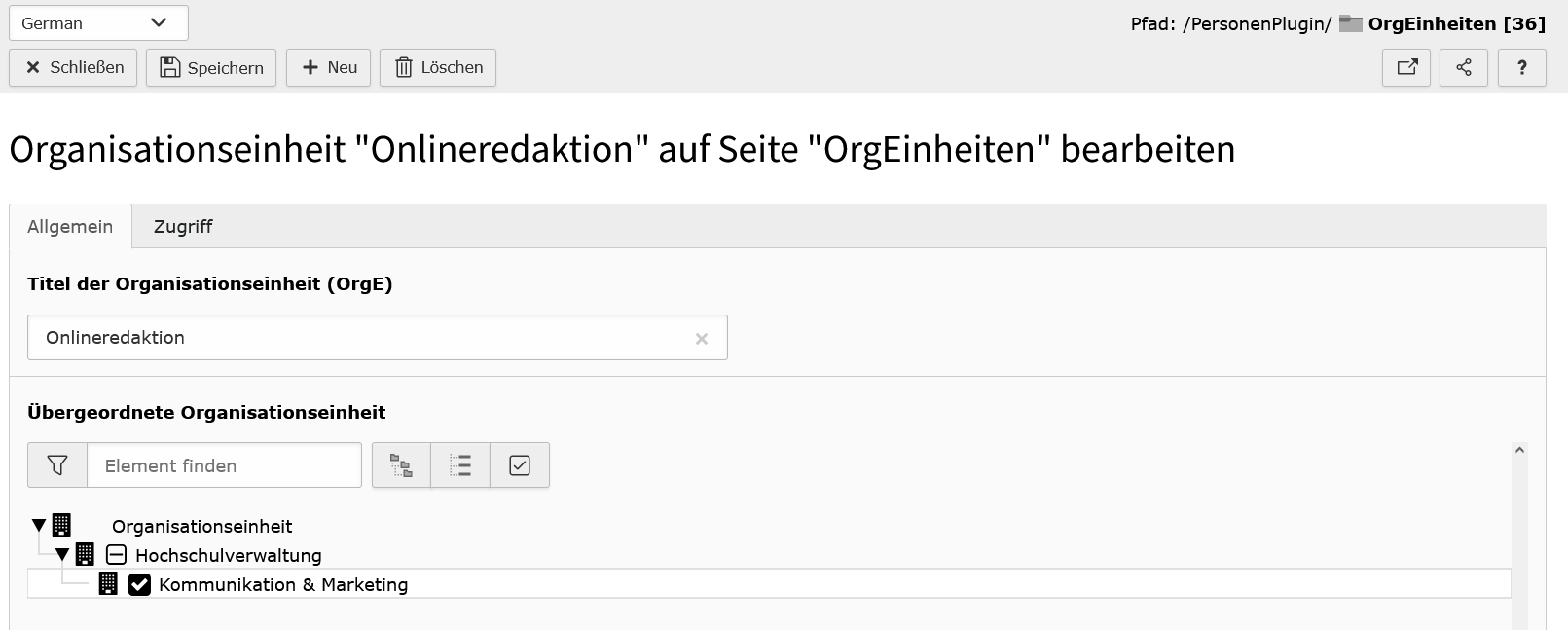This screenshot has width=1568, height=630.
Task: Click the Löschen button
Action: tap(438, 67)
